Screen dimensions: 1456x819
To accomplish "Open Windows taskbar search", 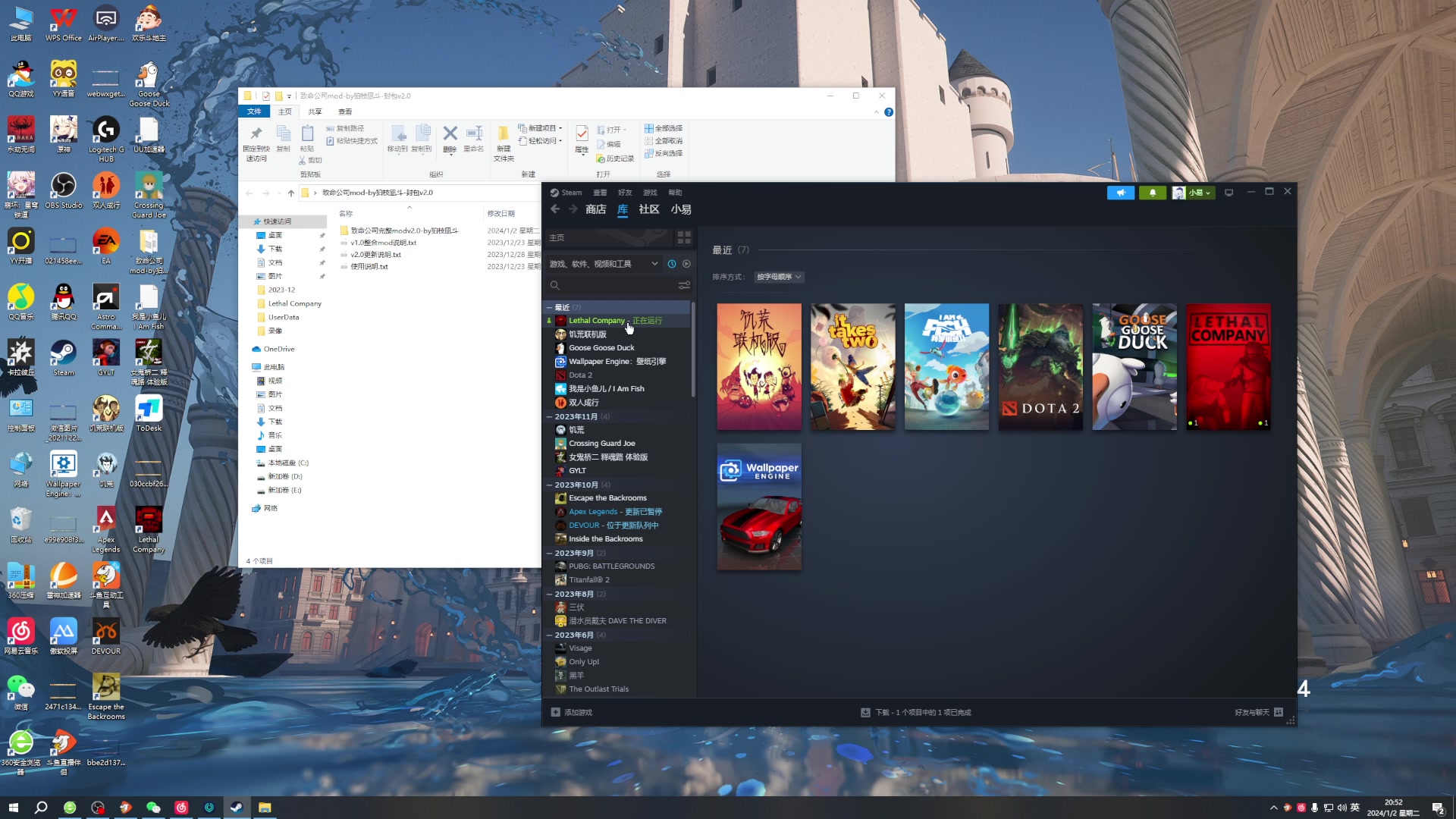I will [x=41, y=808].
